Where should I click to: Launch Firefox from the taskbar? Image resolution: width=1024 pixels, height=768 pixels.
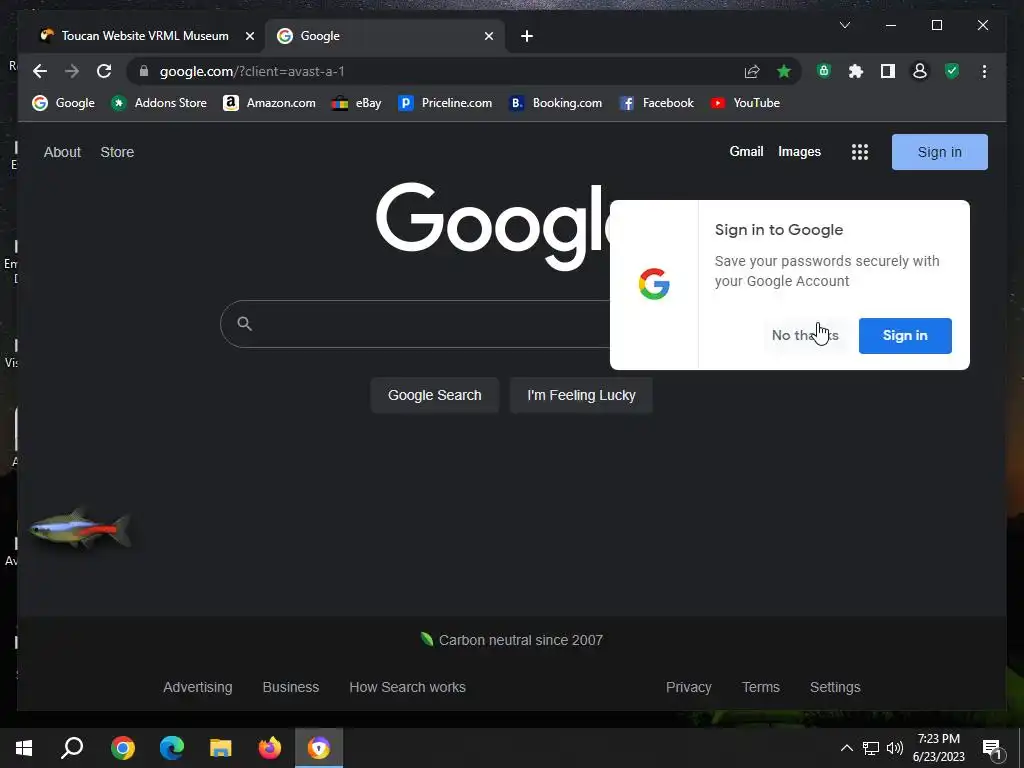pyautogui.click(x=270, y=748)
